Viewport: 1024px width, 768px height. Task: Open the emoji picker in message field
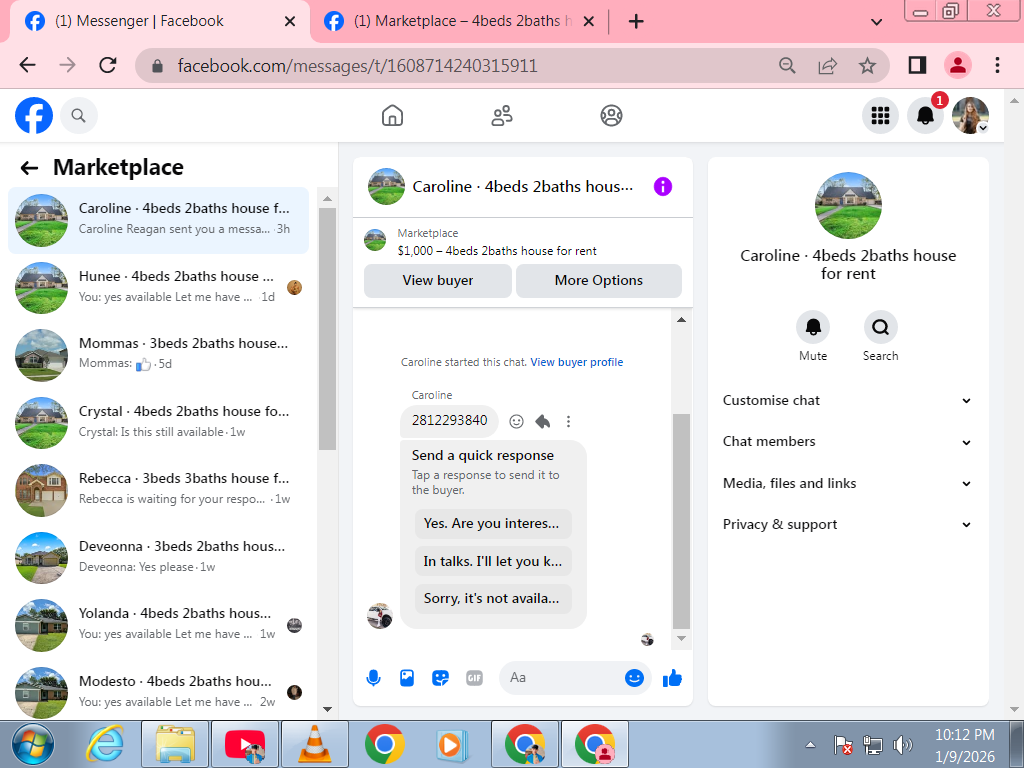[x=634, y=678]
